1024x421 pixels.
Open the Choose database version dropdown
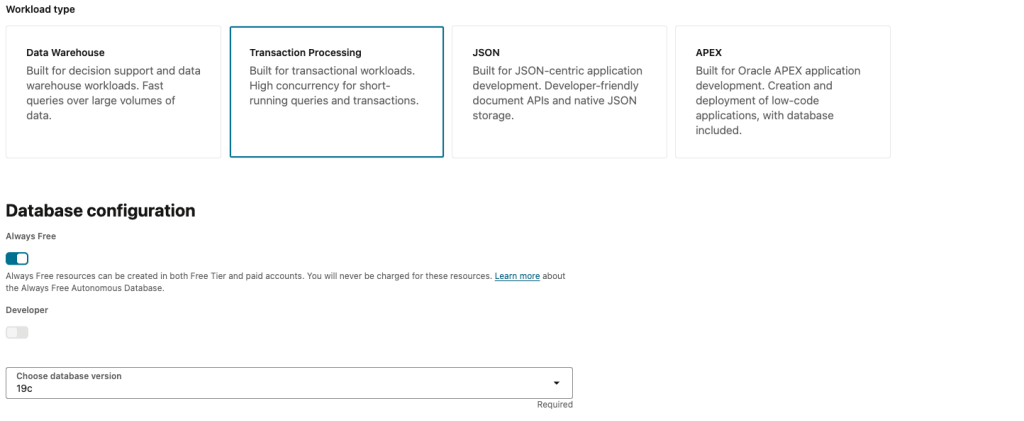tap(289, 382)
